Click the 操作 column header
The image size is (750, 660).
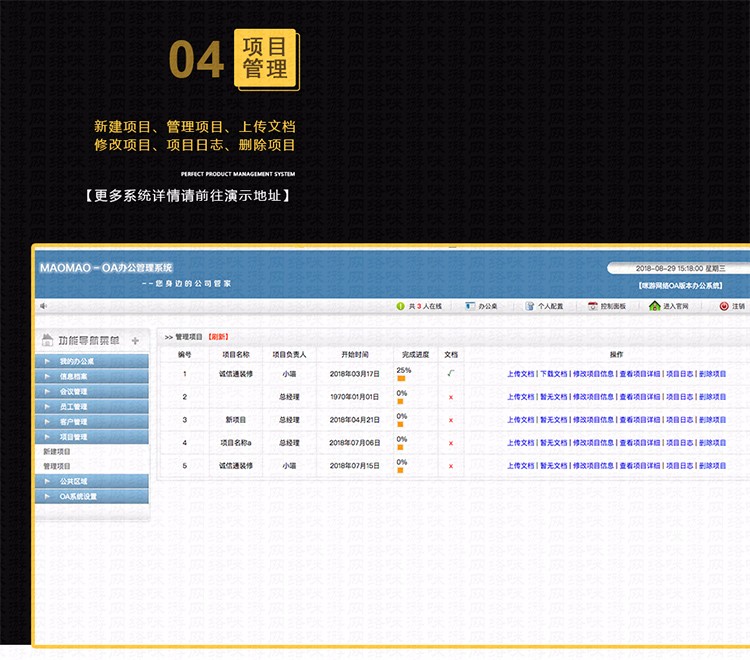pos(616,354)
